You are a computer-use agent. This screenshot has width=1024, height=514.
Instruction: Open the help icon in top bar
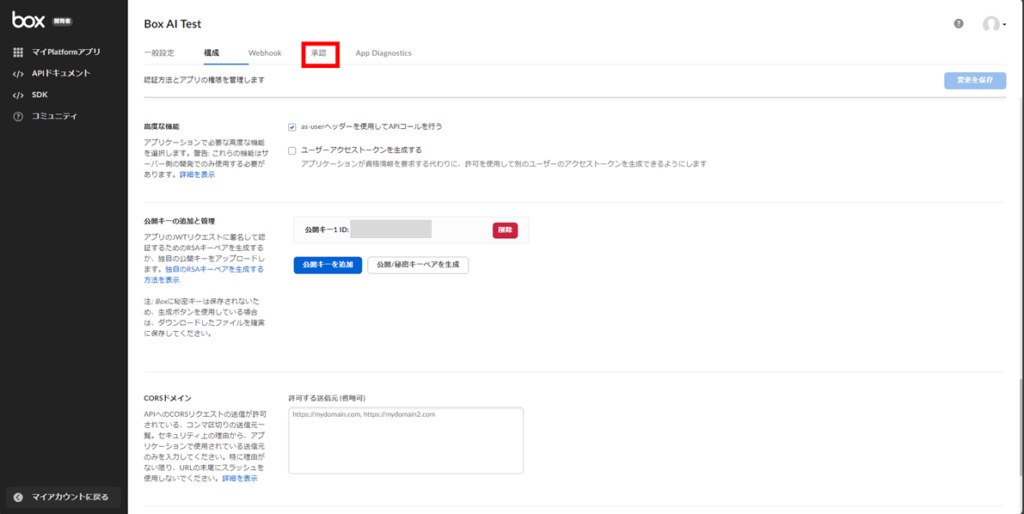(x=959, y=24)
